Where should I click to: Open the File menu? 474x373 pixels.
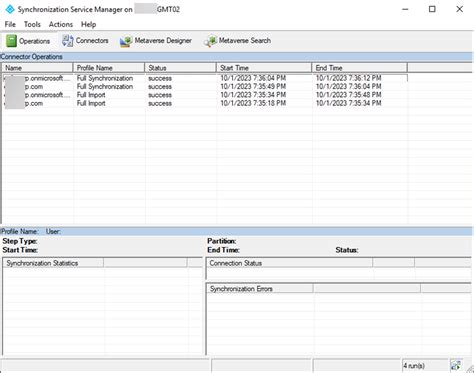(x=10, y=24)
